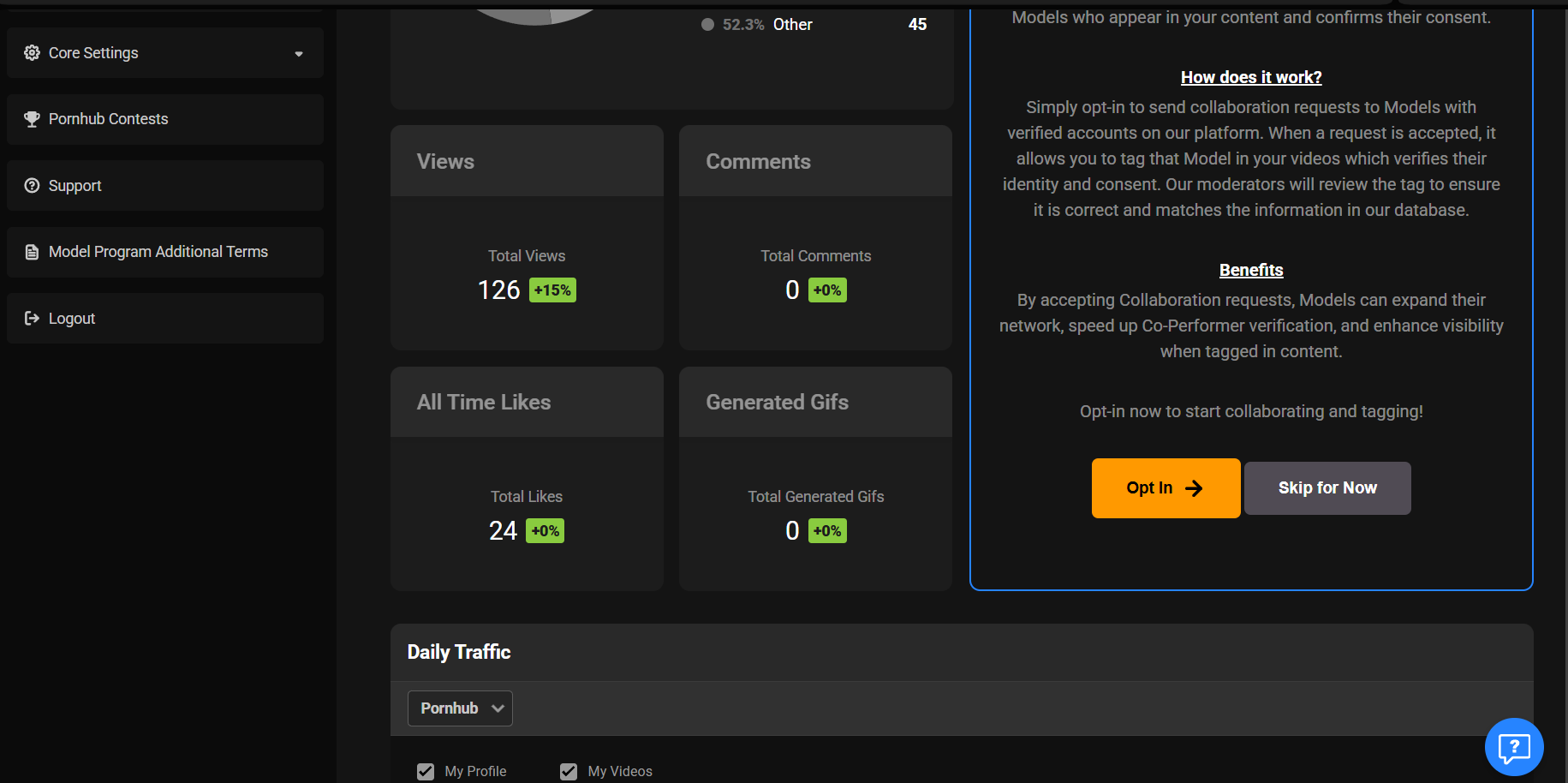
Task: Click the +0% badge under Total Generated Gifs
Action: pyautogui.click(x=827, y=531)
